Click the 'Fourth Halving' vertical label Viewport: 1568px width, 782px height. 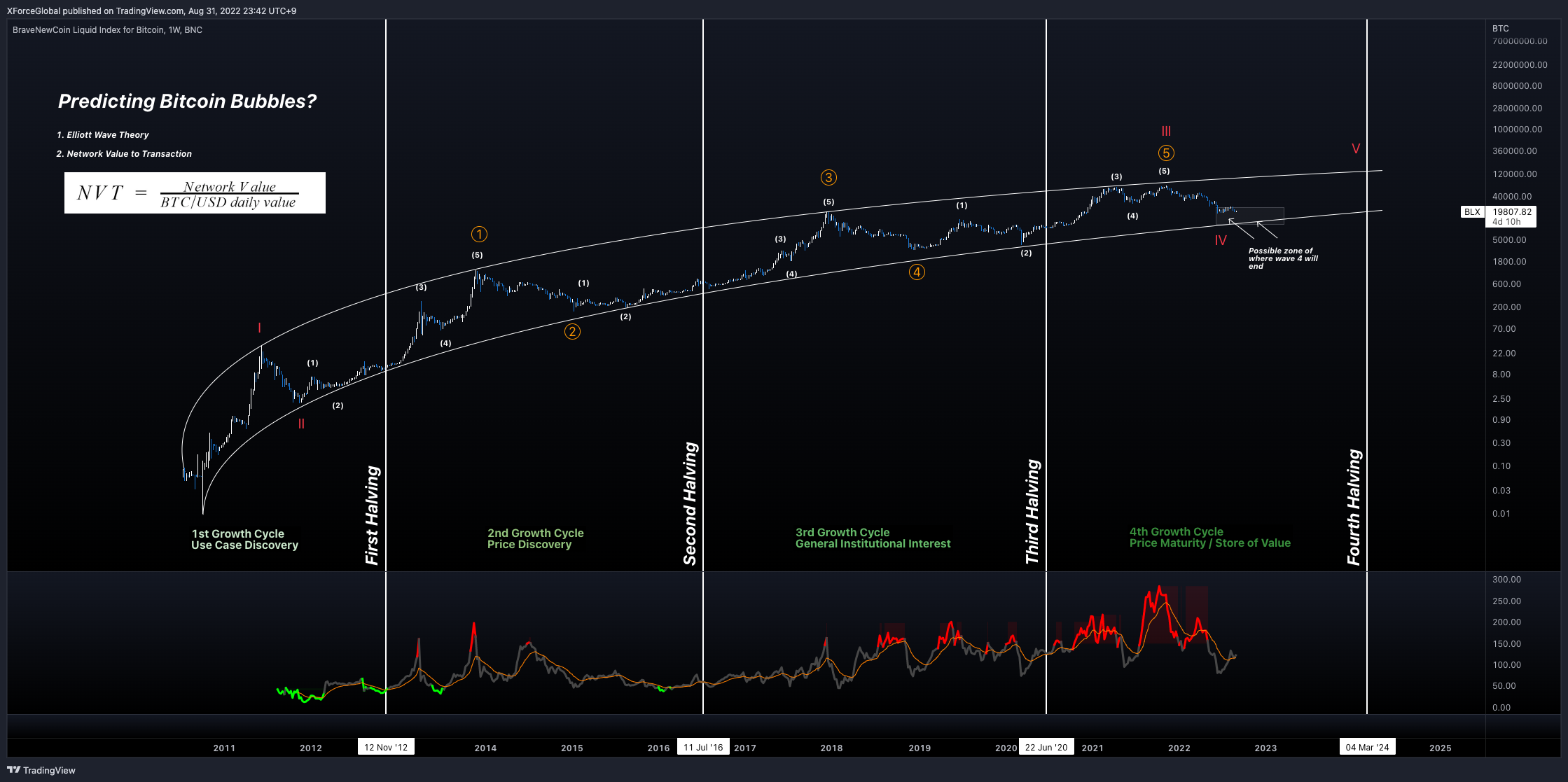coord(1354,507)
